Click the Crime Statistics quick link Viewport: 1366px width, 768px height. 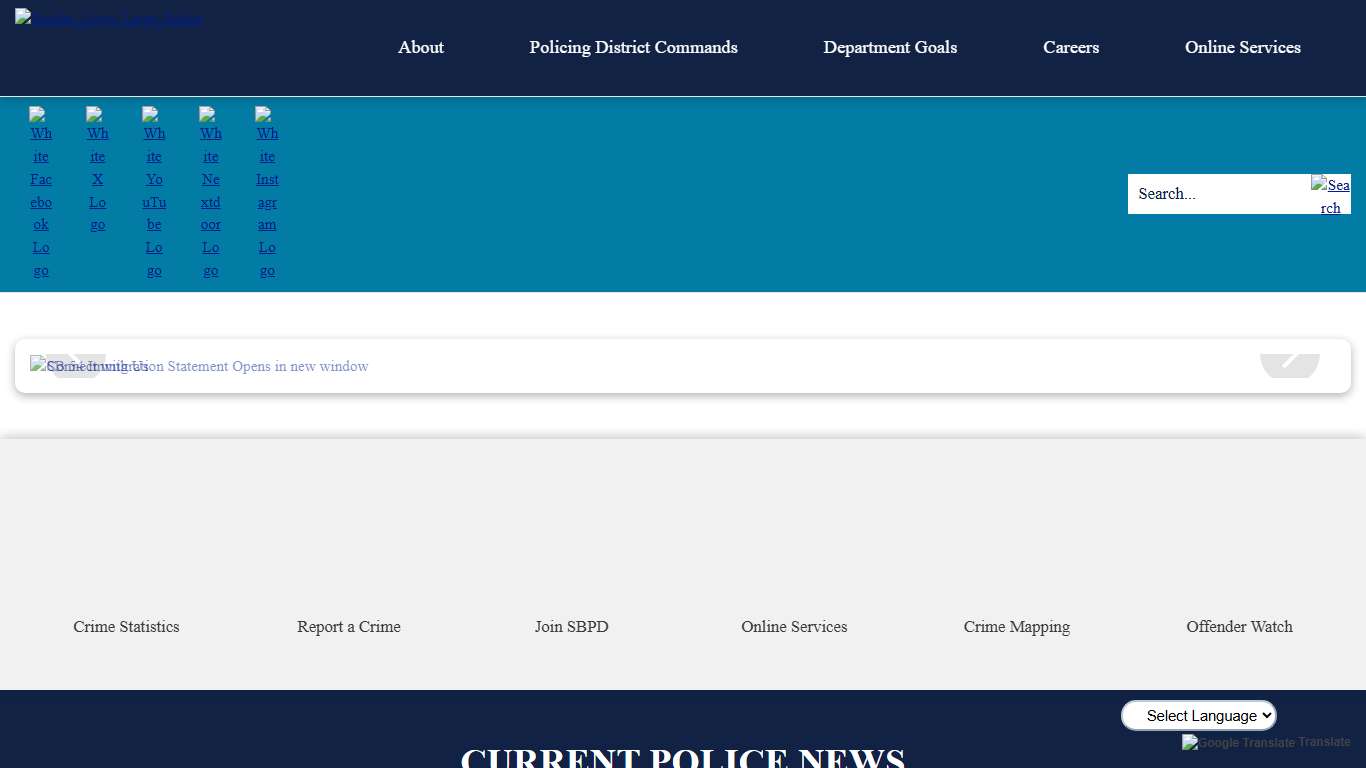126,626
